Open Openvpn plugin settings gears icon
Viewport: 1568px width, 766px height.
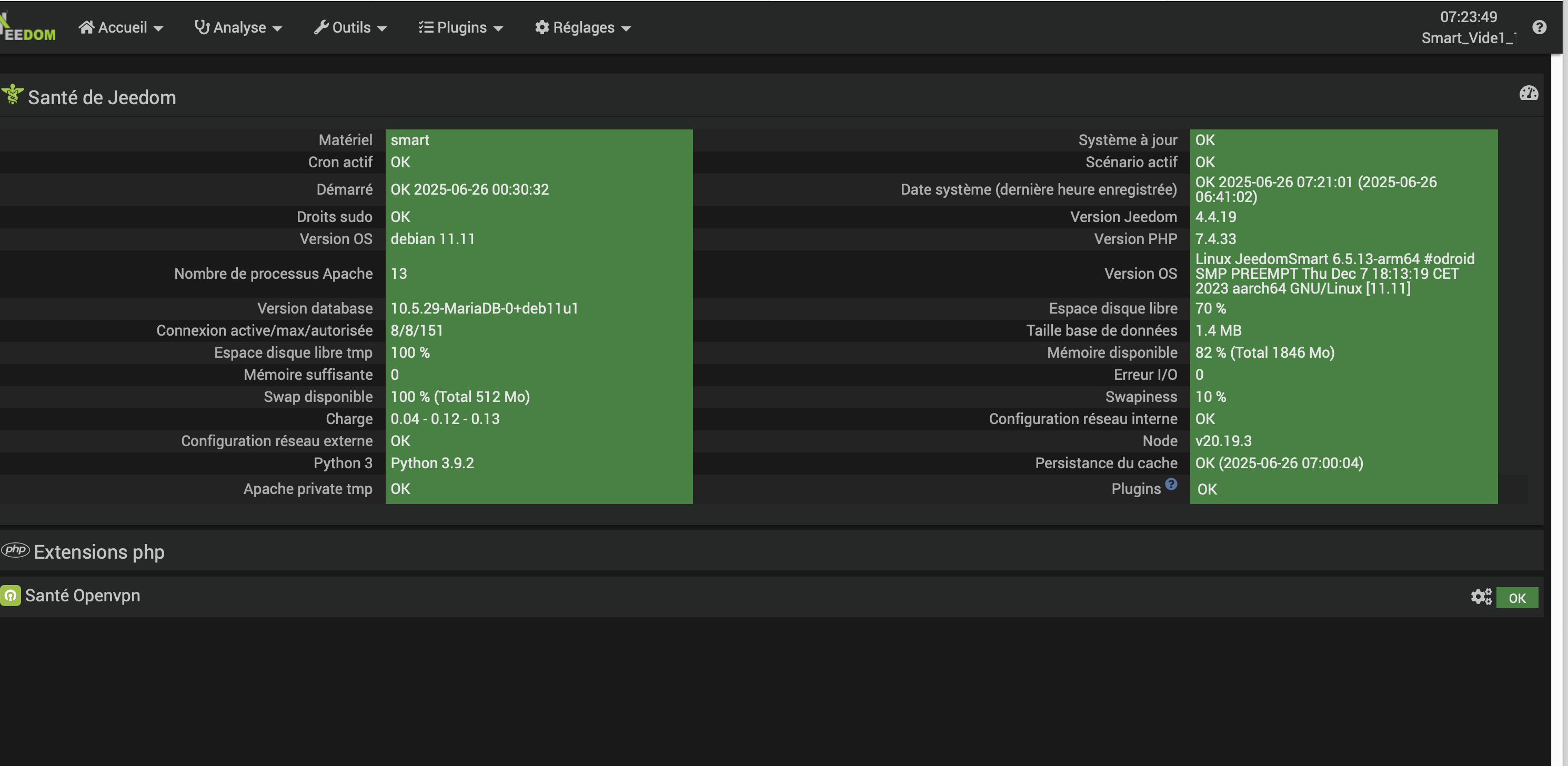(1482, 597)
